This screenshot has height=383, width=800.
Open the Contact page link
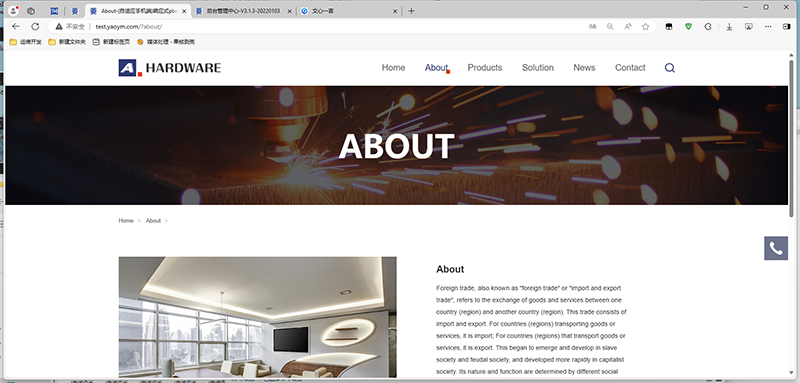[x=630, y=68]
